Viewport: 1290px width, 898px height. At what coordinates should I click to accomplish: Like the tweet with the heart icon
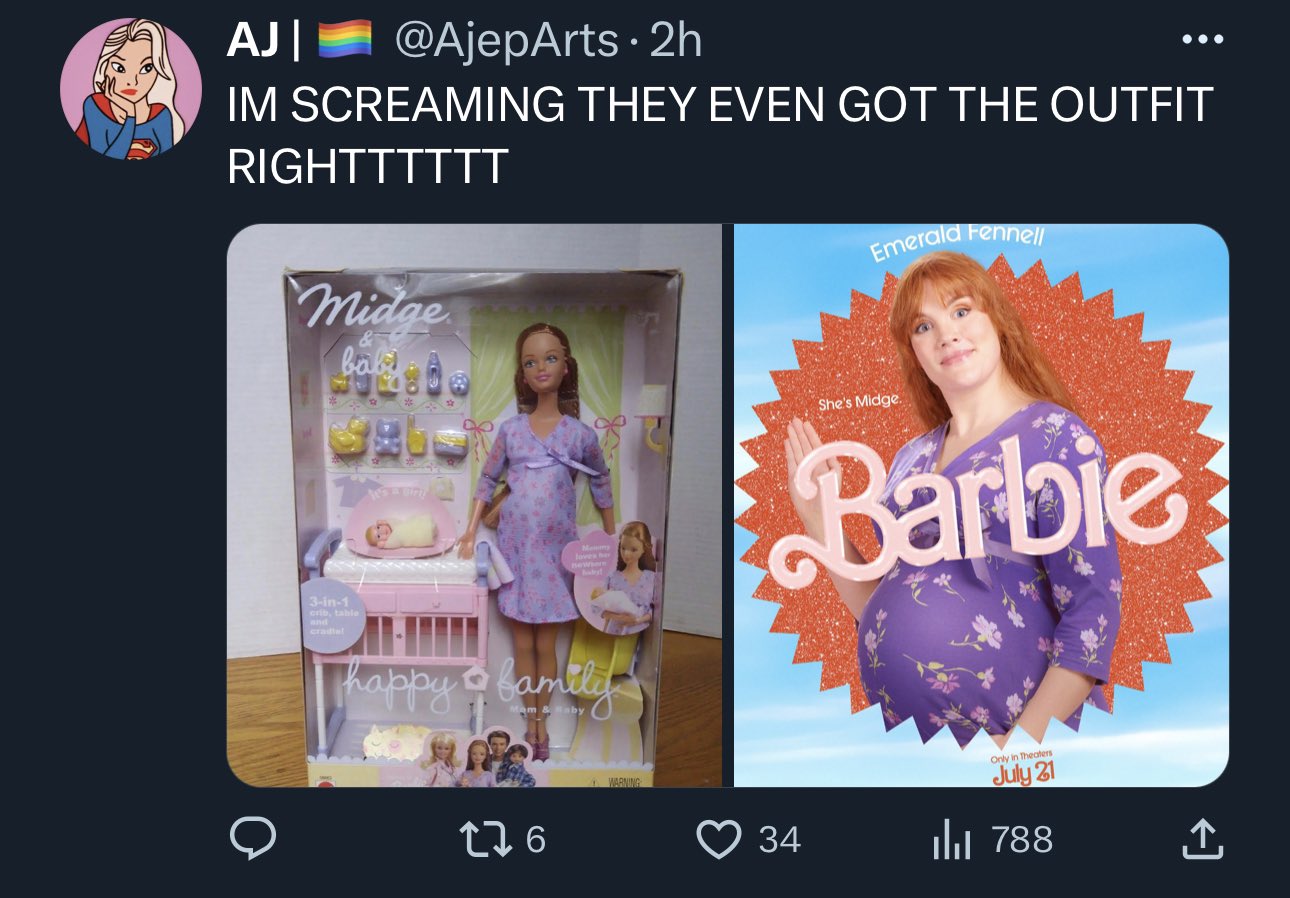(716, 839)
